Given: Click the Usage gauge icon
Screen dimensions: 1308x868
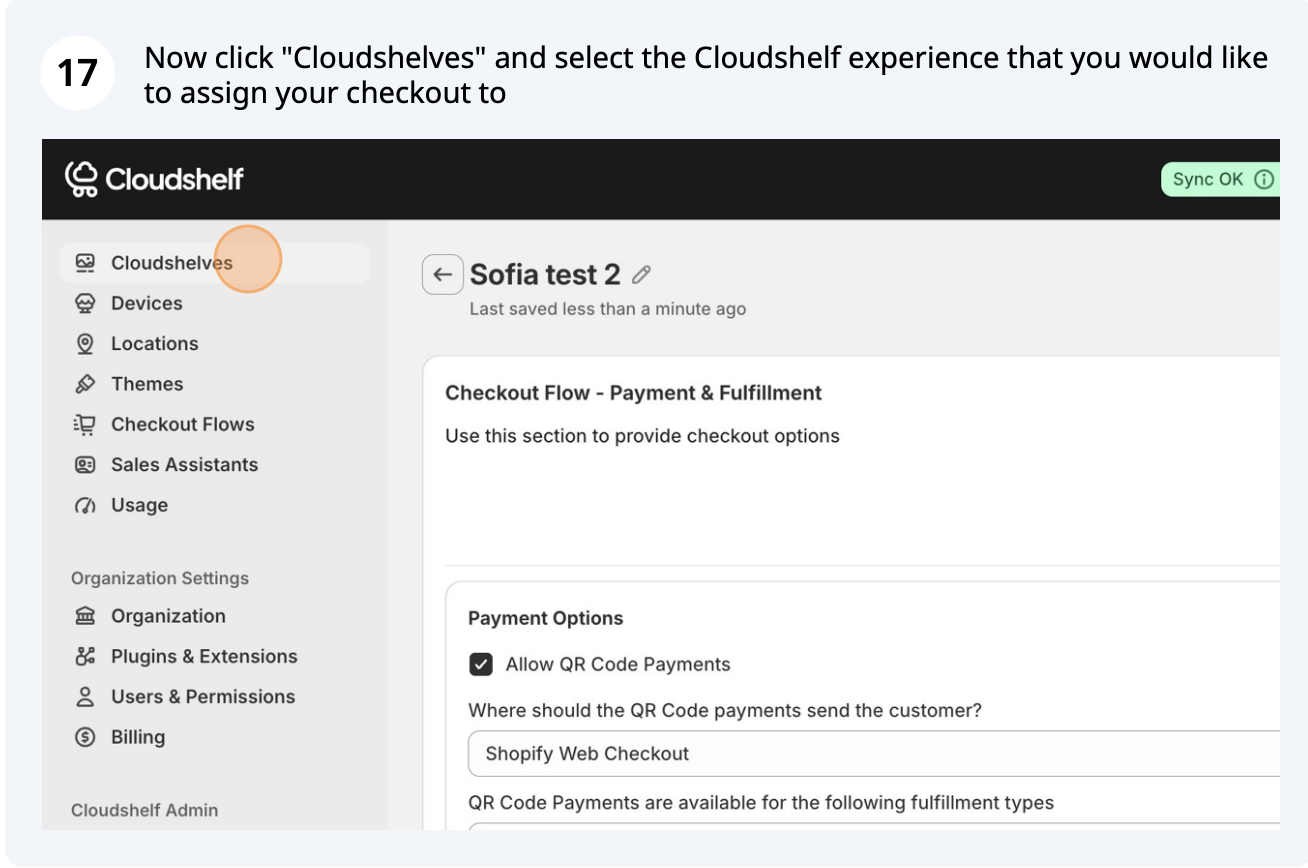Looking at the screenshot, I should [x=85, y=505].
